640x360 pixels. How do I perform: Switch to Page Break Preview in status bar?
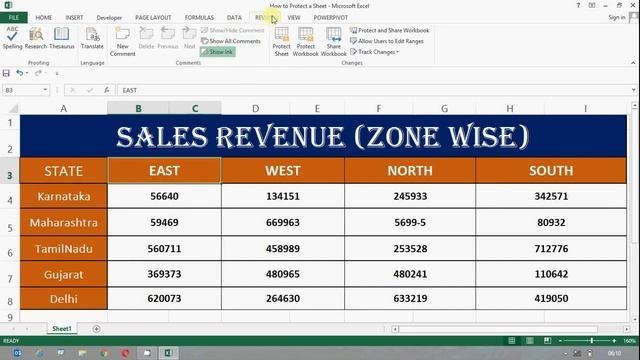[x=547, y=340]
